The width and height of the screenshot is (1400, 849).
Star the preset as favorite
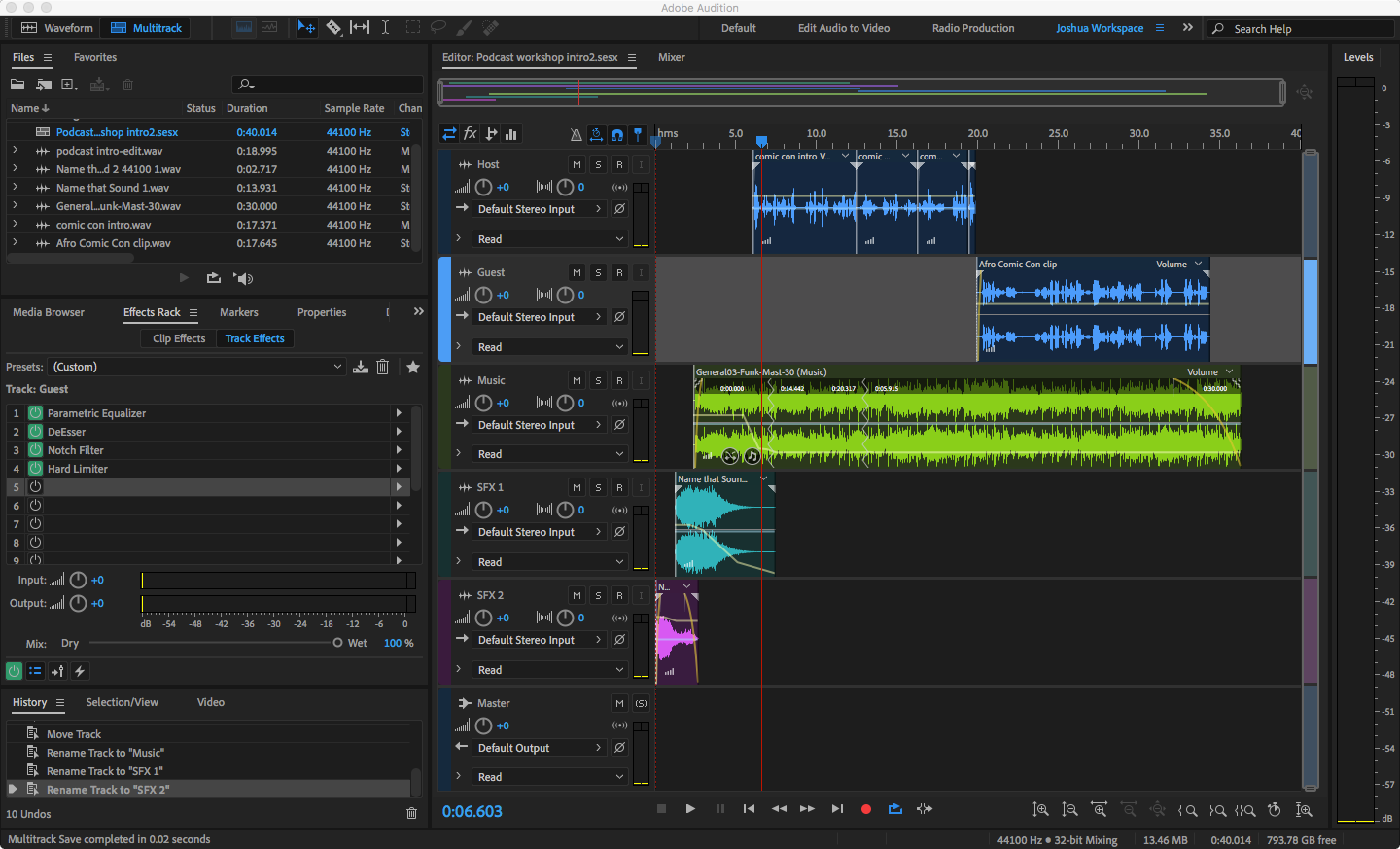(x=413, y=367)
